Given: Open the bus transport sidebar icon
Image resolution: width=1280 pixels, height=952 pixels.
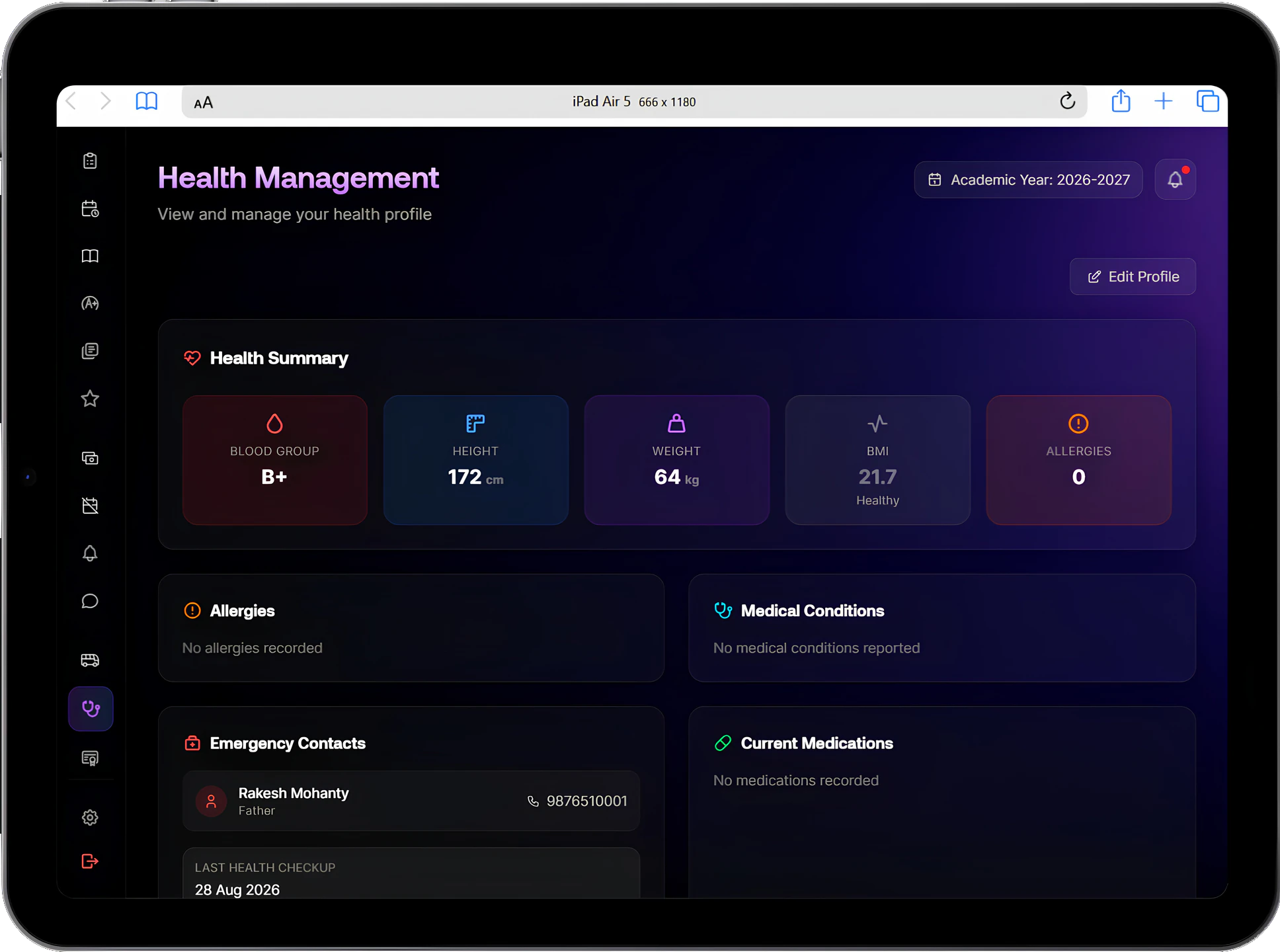Looking at the screenshot, I should pos(90,660).
